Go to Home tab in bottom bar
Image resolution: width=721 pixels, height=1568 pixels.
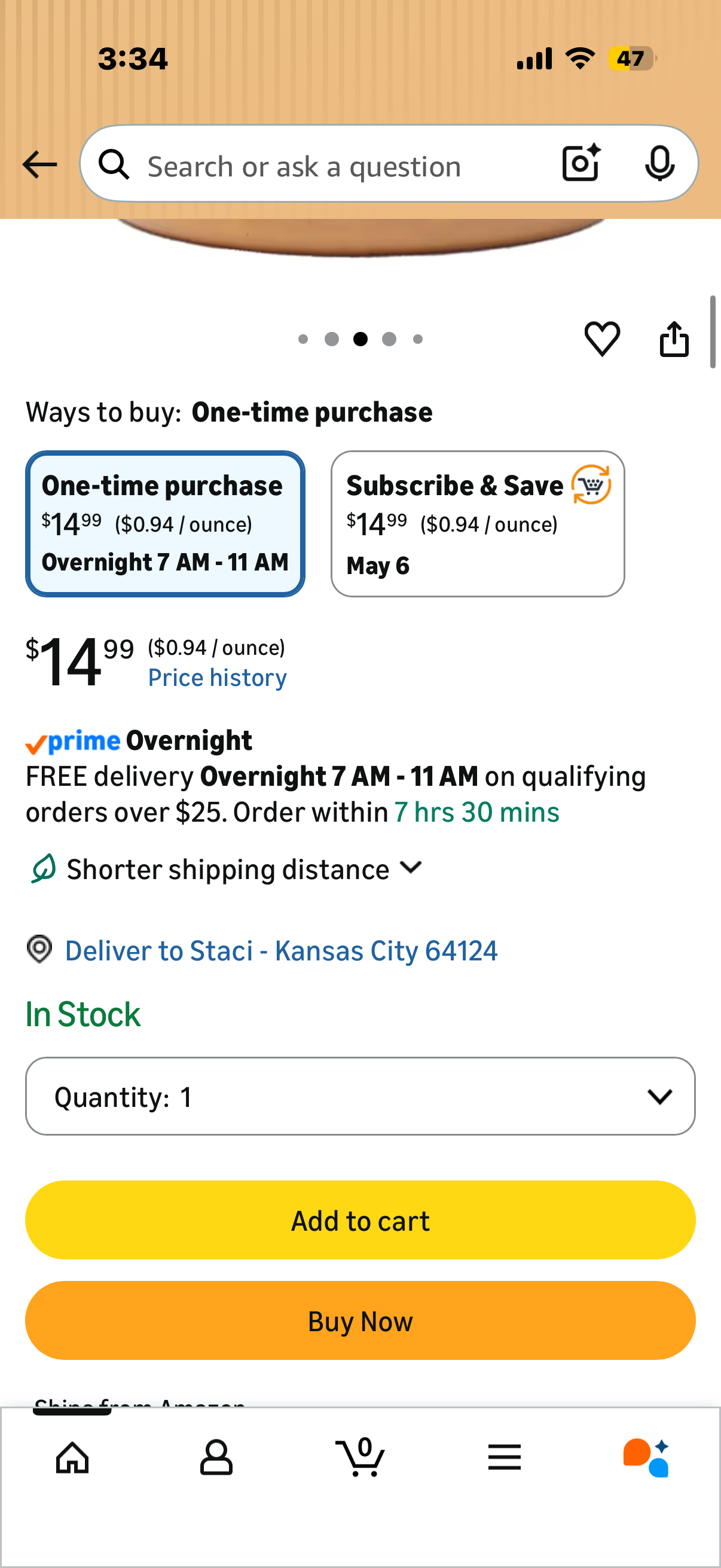coord(72,1457)
